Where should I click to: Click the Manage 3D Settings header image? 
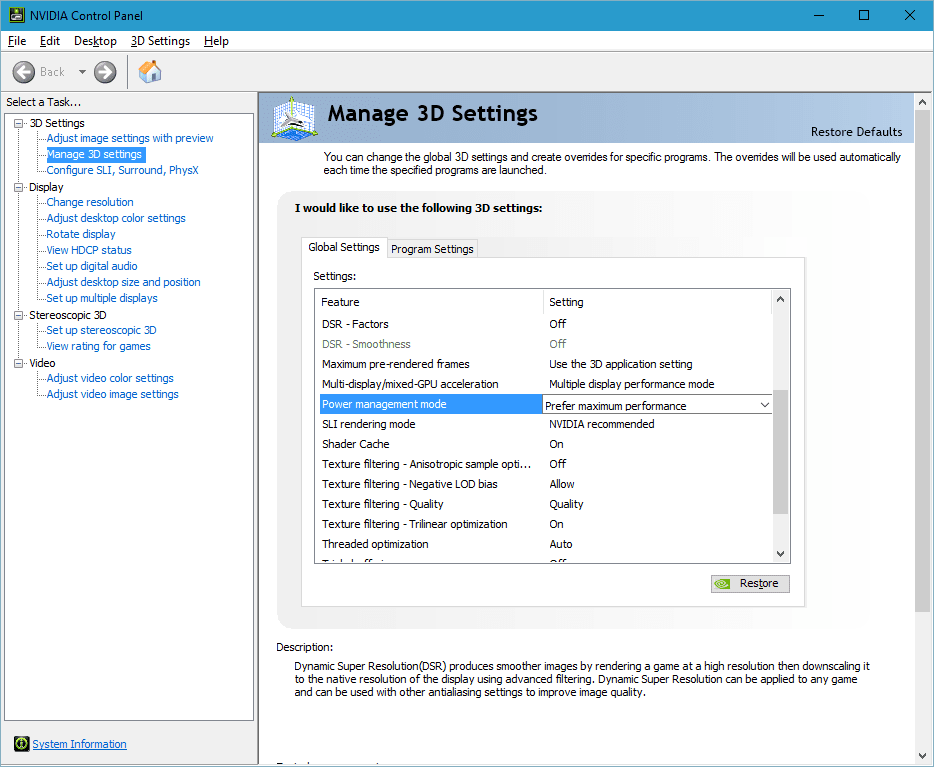tap(294, 118)
